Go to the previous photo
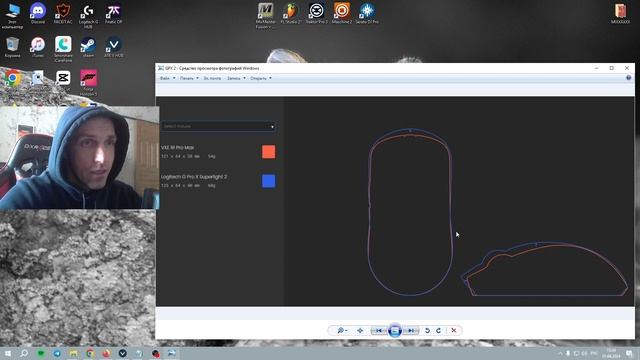The width and height of the screenshot is (640, 360). coord(379,330)
